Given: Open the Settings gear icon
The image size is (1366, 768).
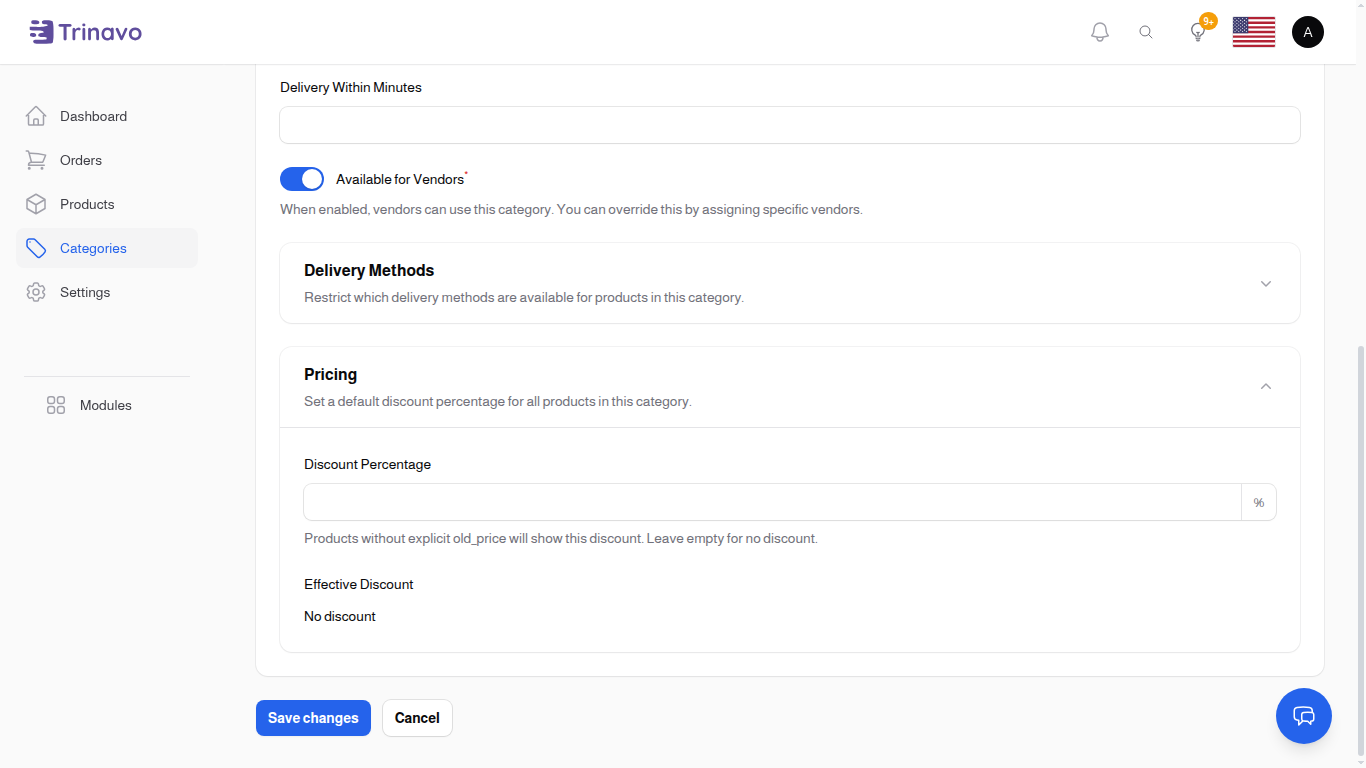Looking at the screenshot, I should pos(36,292).
